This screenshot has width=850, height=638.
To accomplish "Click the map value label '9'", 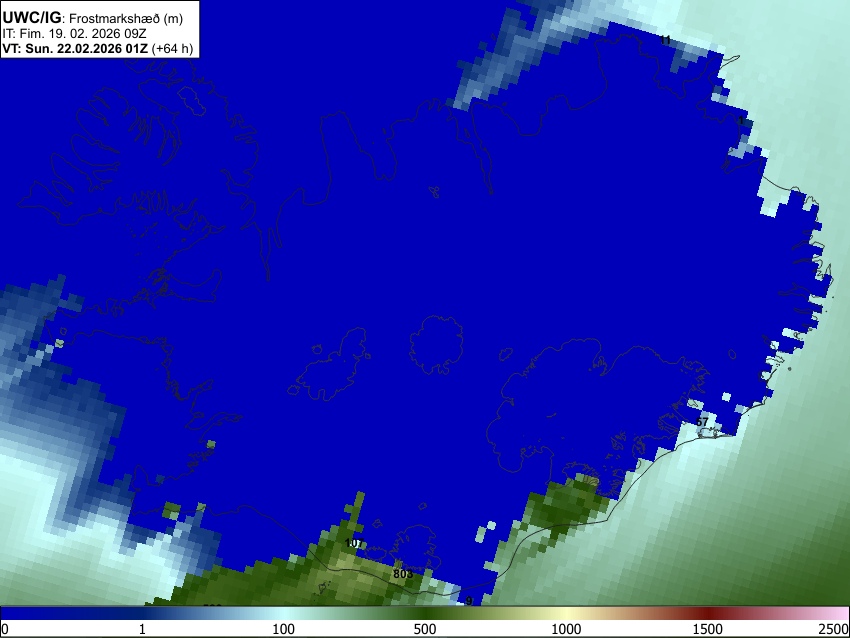I will point(469,601).
